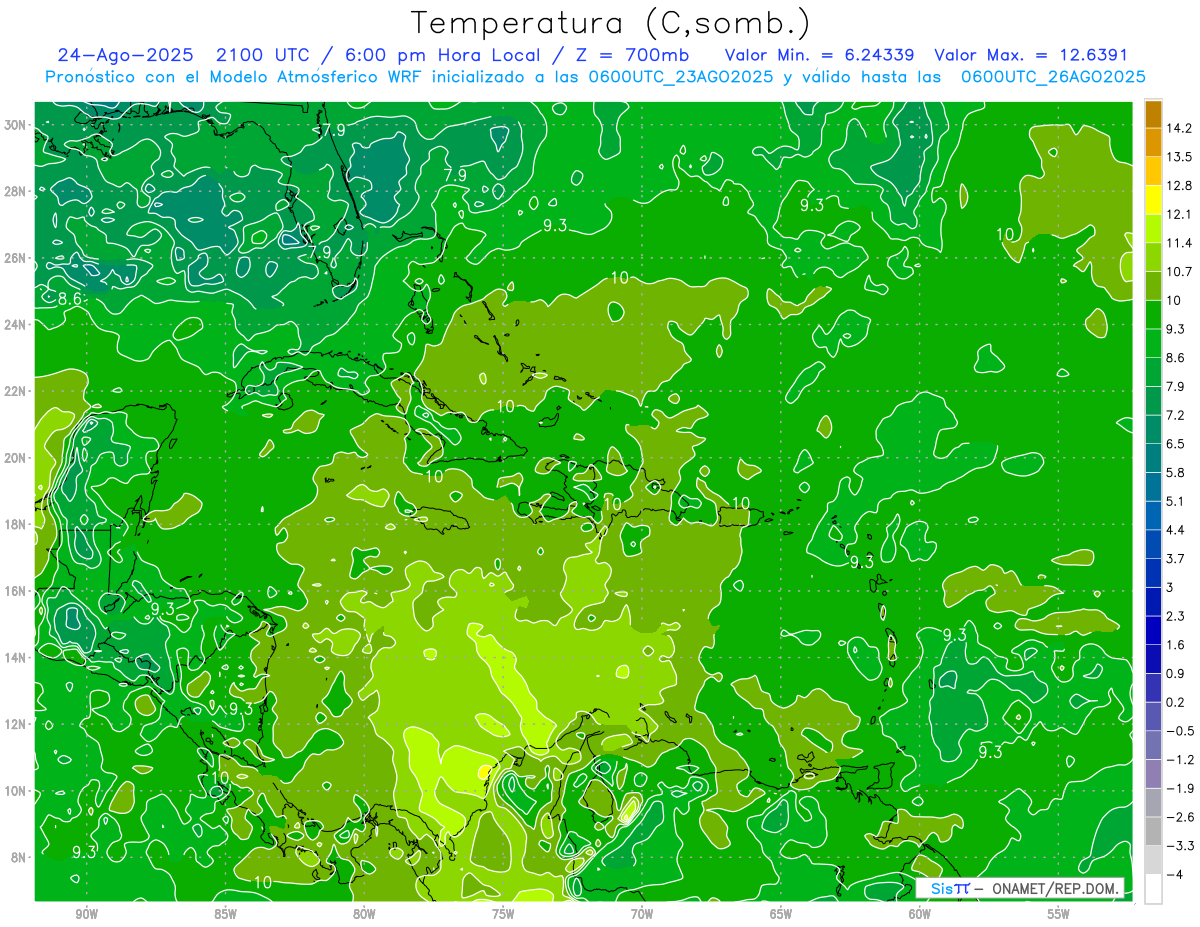Image resolution: width=1200 pixels, height=927 pixels.
Task: Pick the white swatch below -4
Action: 1153,888
